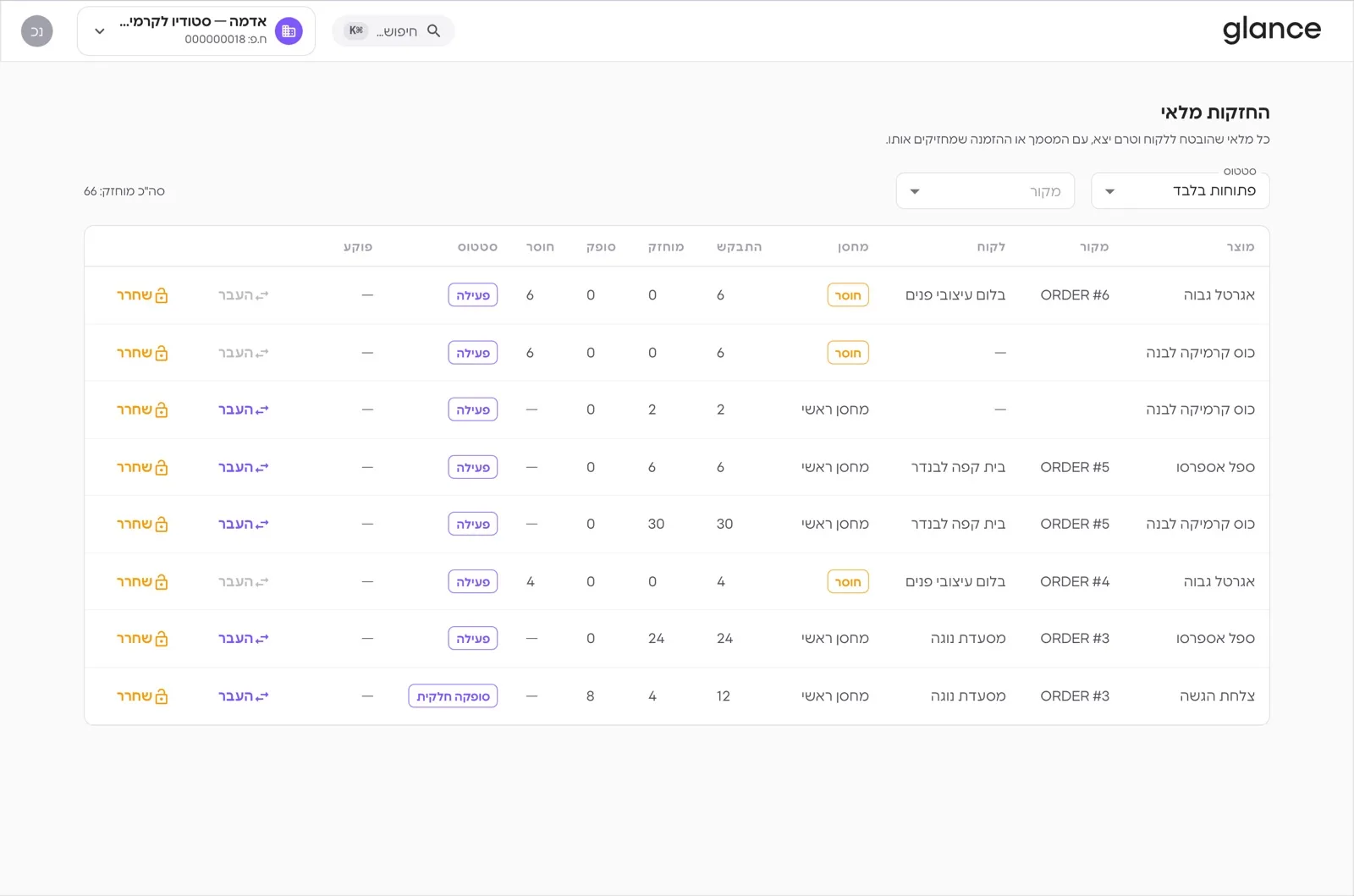
Task: Transfer the ספל אספרסו hold of ORDER #3
Action: pos(244,639)
